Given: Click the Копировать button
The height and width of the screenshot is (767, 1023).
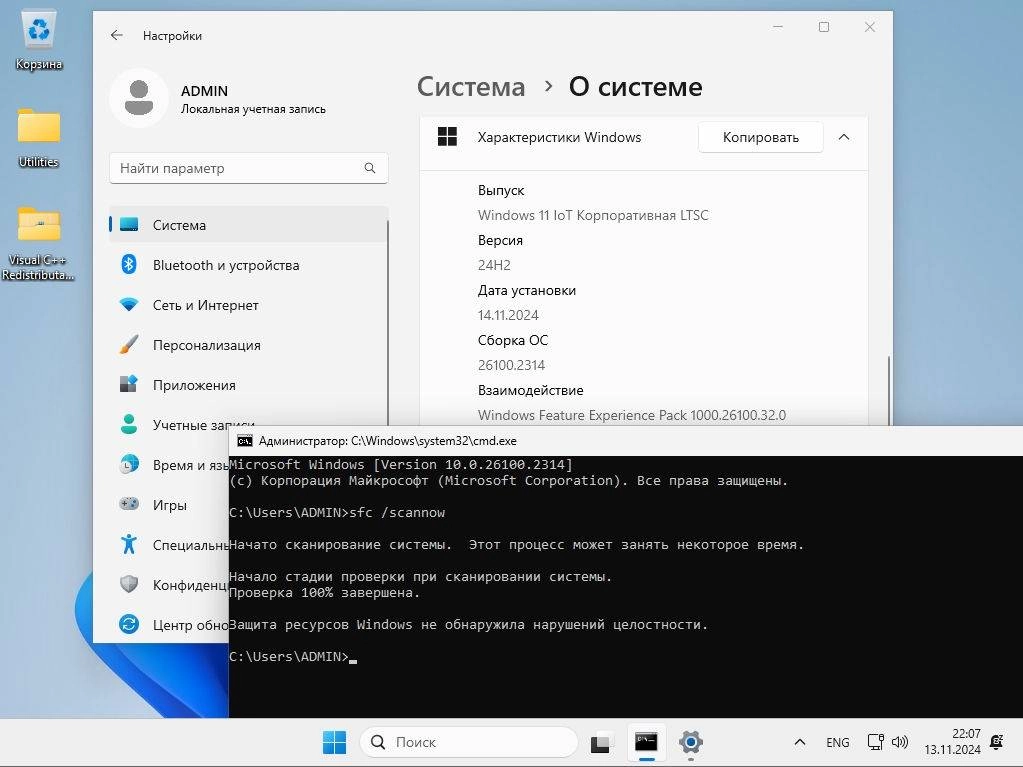Looking at the screenshot, I should 761,137.
